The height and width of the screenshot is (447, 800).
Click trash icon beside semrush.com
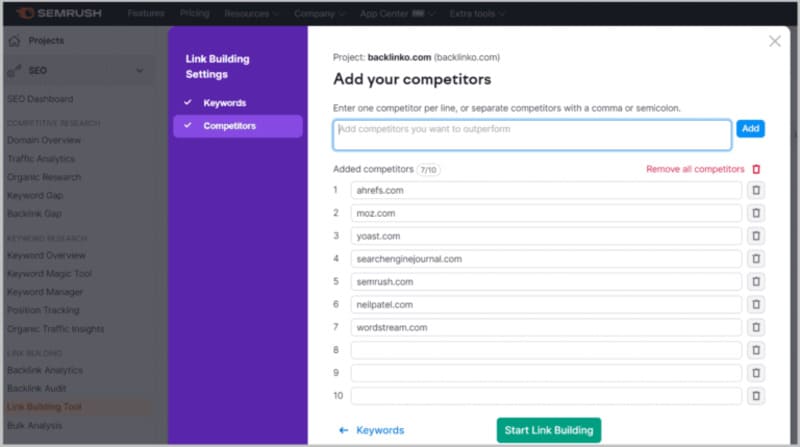point(756,282)
